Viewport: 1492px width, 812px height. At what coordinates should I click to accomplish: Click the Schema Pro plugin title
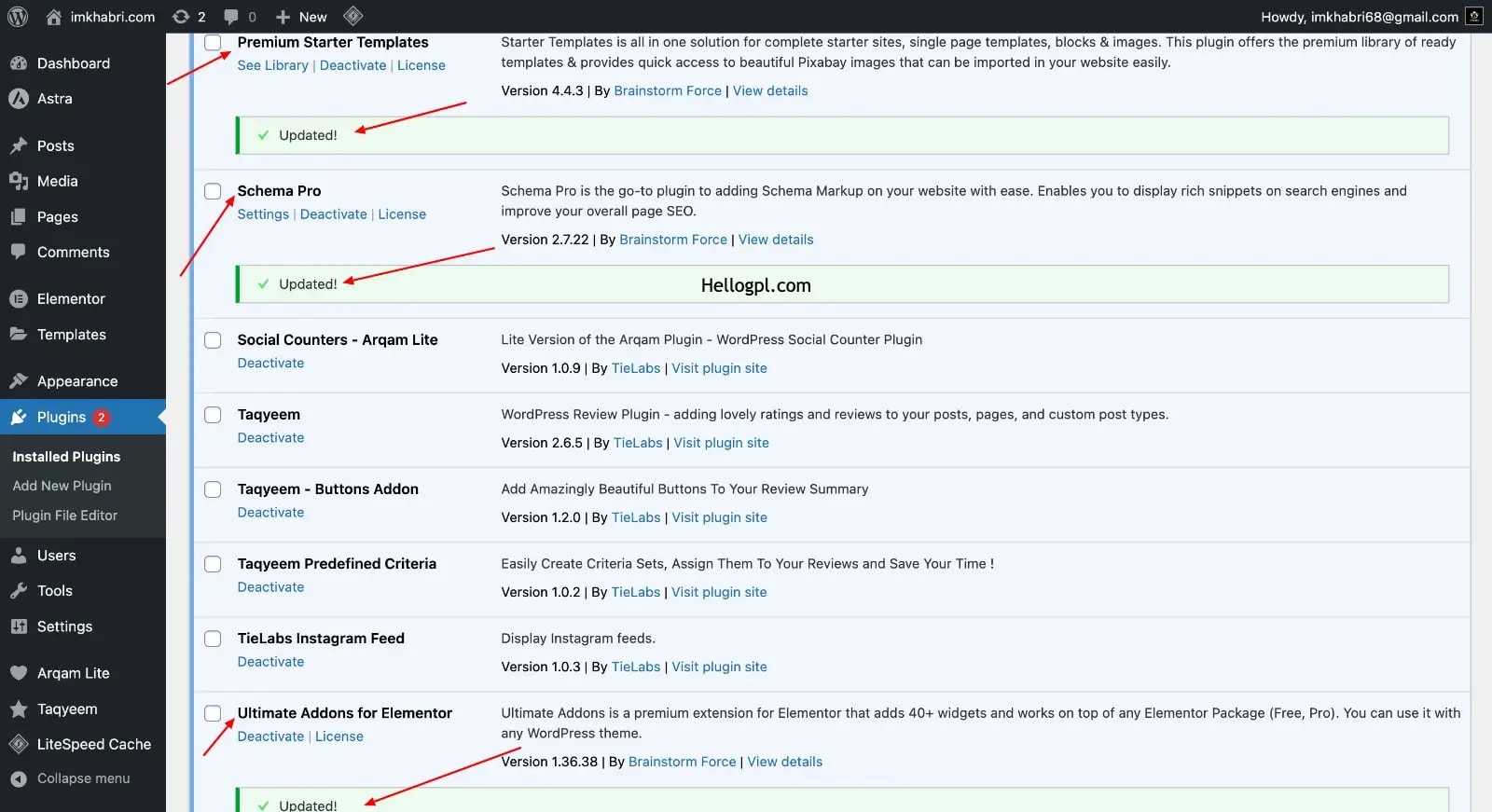coord(279,191)
